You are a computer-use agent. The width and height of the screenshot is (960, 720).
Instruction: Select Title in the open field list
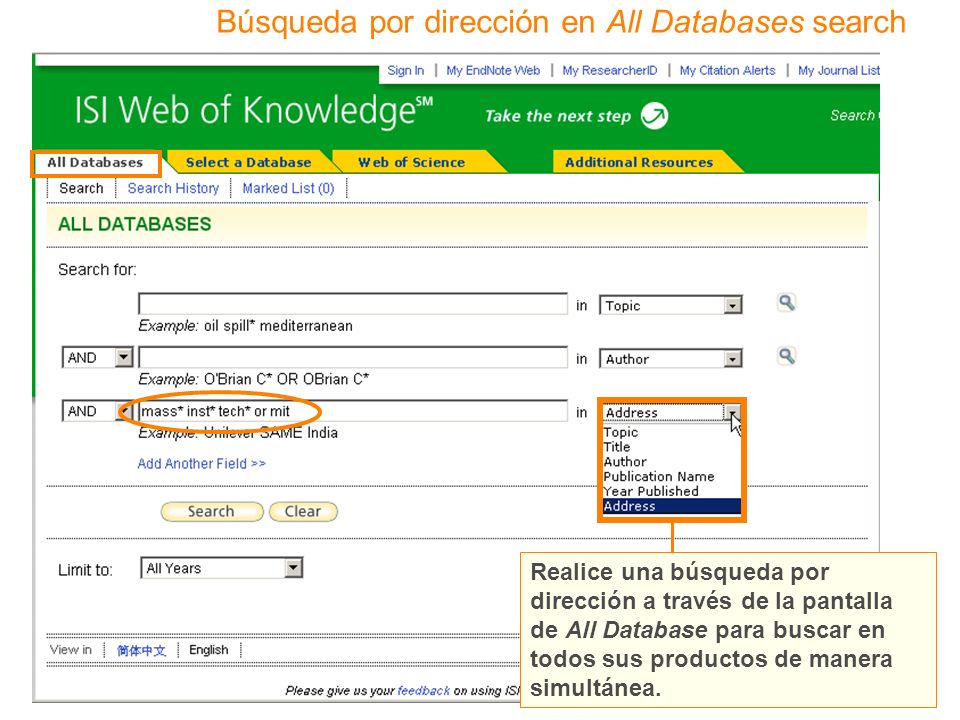[617, 447]
